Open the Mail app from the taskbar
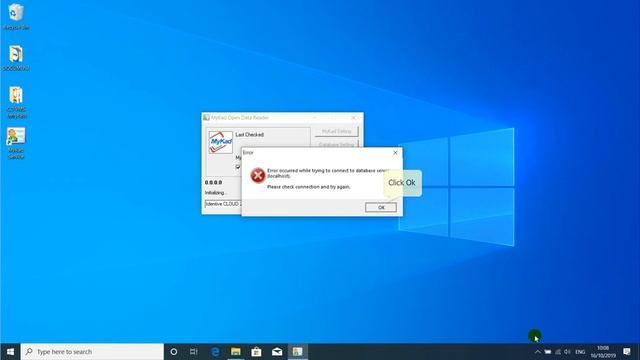Image resolution: width=640 pixels, height=360 pixels. pyautogui.click(x=277, y=351)
